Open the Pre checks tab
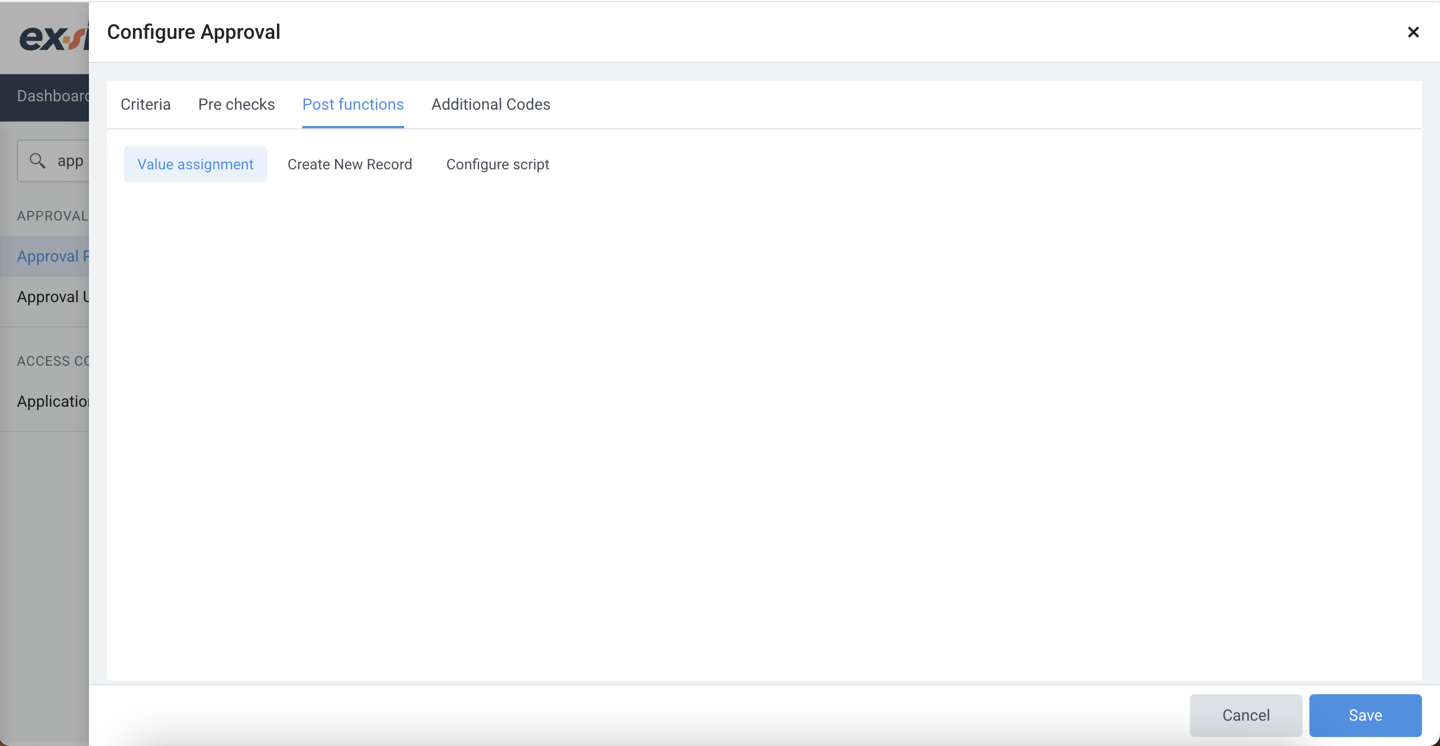Image resolution: width=1440 pixels, height=746 pixels. pyautogui.click(x=236, y=104)
